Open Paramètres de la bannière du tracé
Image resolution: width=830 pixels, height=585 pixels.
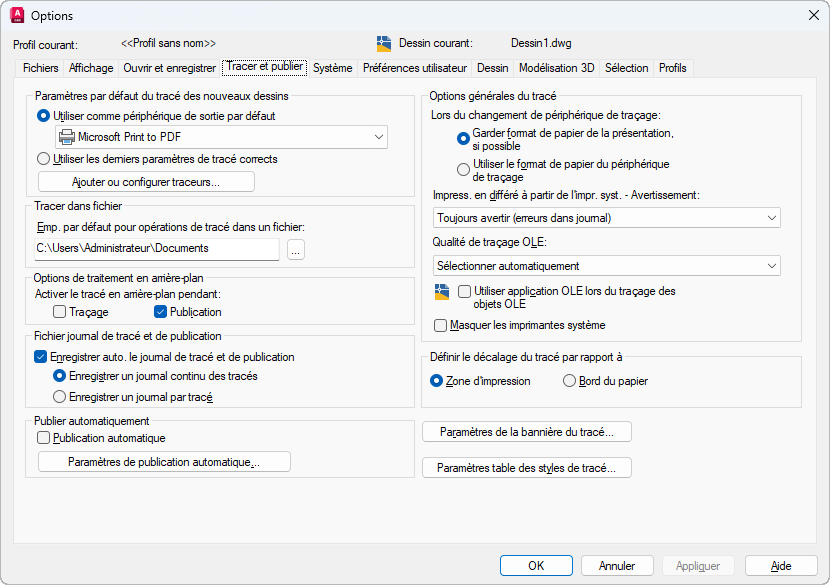[x=527, y=432]
